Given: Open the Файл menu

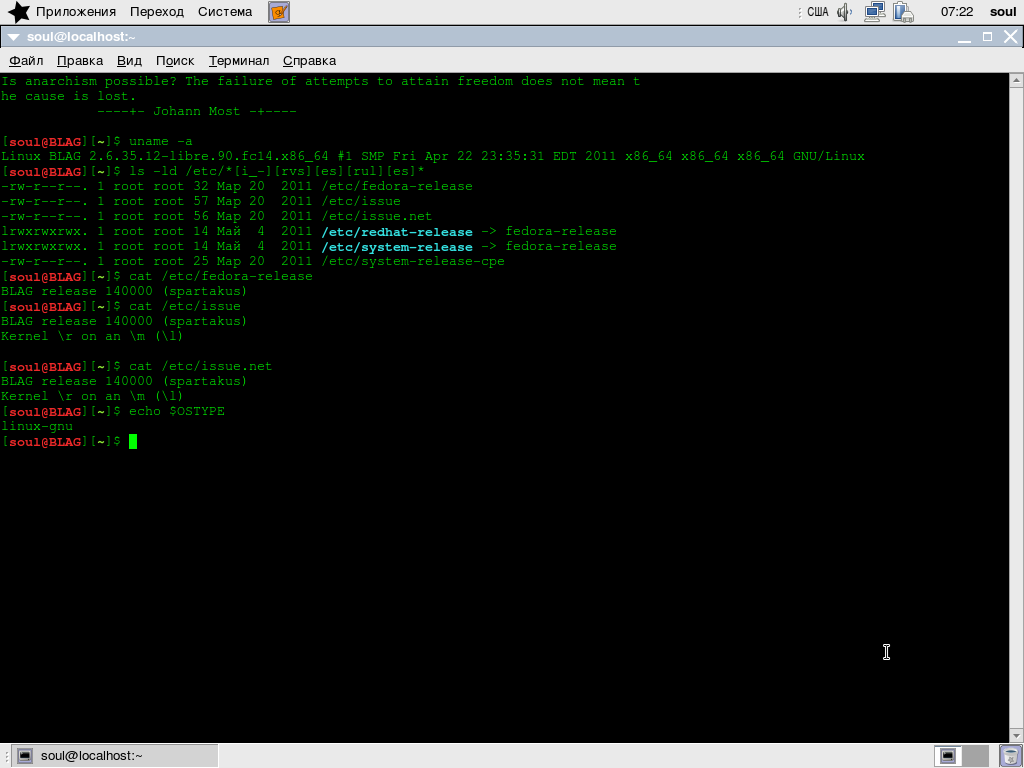Looking at the screenshot, I should [26, 61].
